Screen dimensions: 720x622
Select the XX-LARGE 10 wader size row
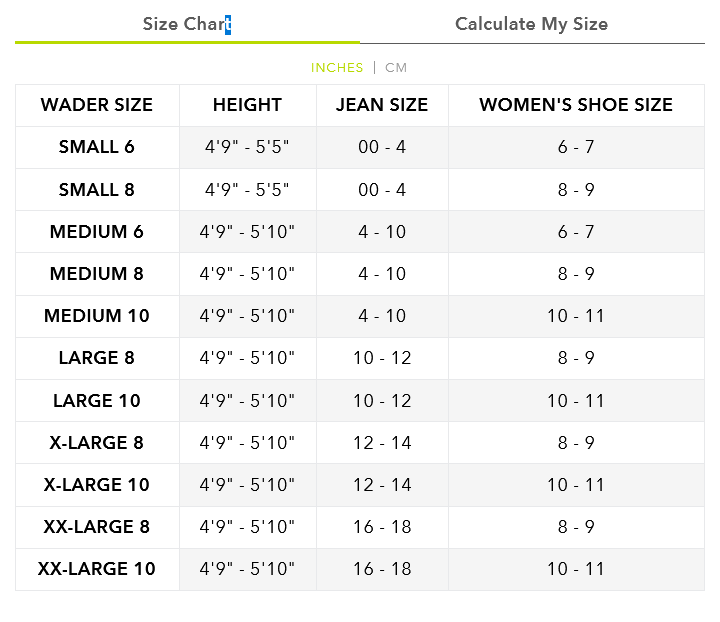360,569
